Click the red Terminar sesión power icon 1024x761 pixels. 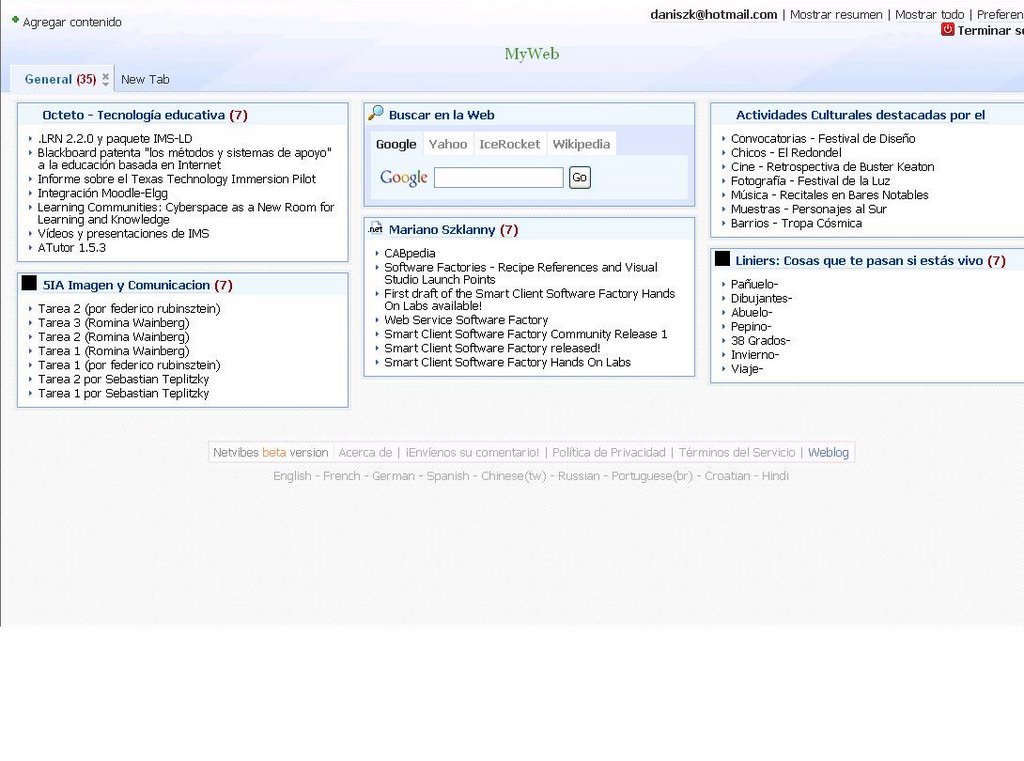pos(948,29)
